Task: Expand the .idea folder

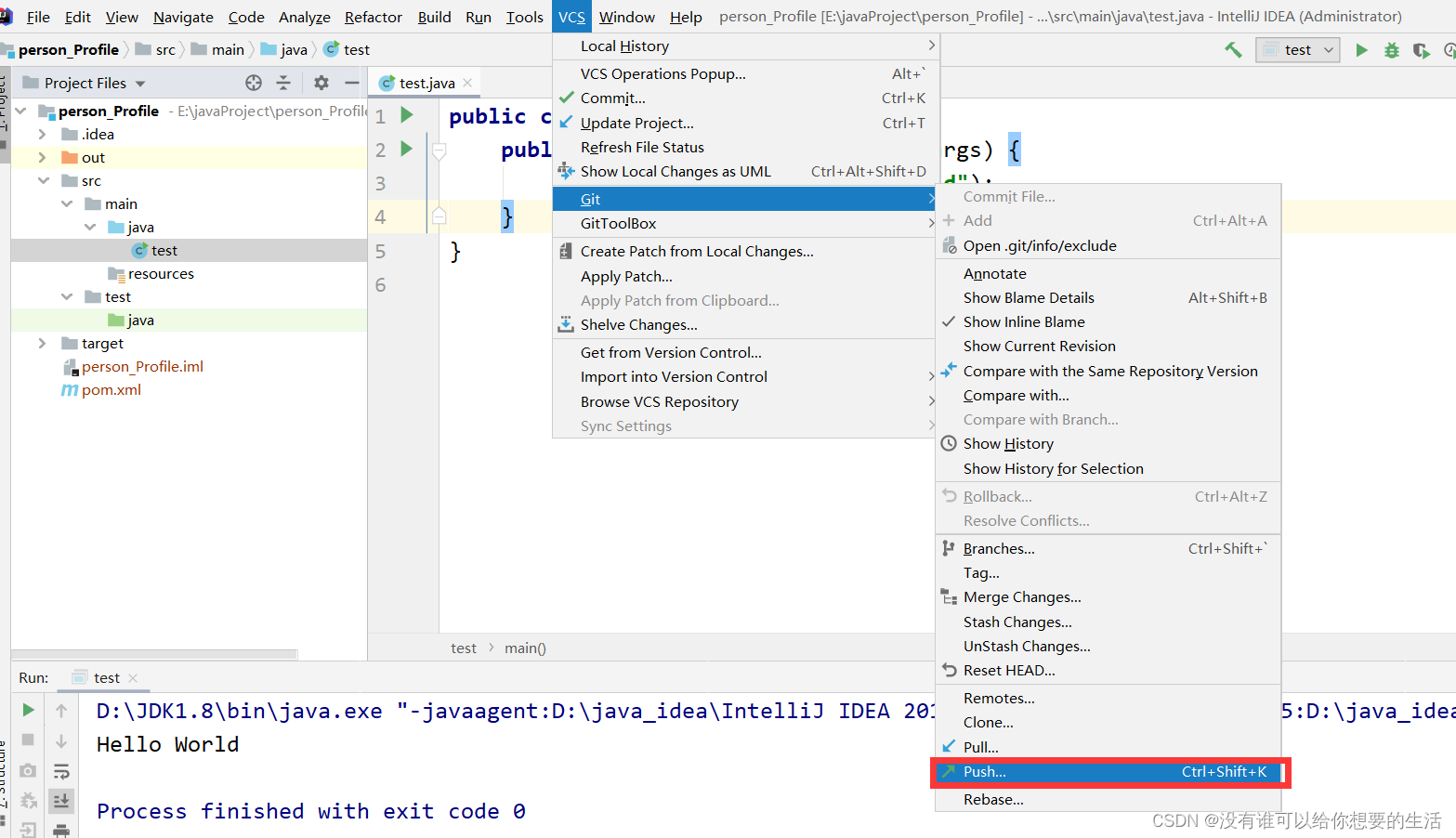Action: pos(42,135)
